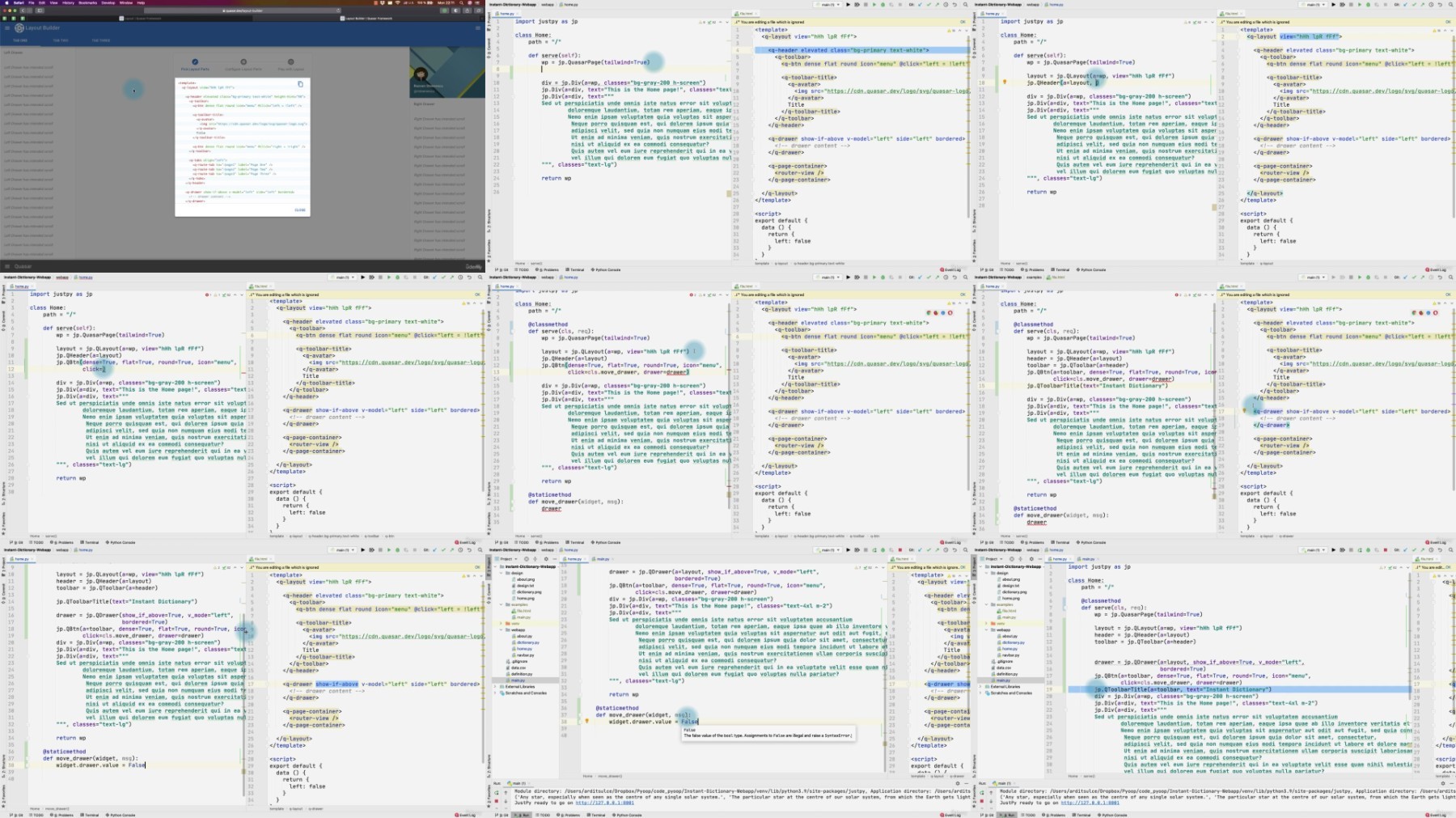Click http://127.0.0.1:8001 link in False-tooltip frame's console
This screenshot has height=818, width=1456.
coord(605,803)
